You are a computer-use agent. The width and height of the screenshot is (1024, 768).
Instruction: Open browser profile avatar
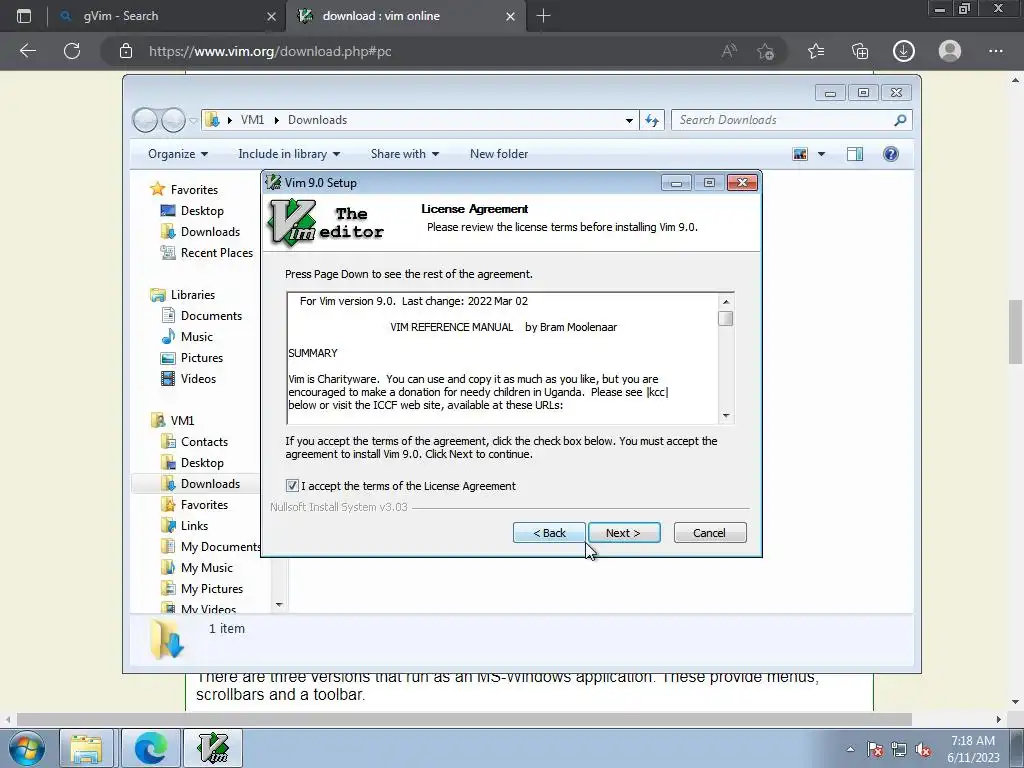950,51
